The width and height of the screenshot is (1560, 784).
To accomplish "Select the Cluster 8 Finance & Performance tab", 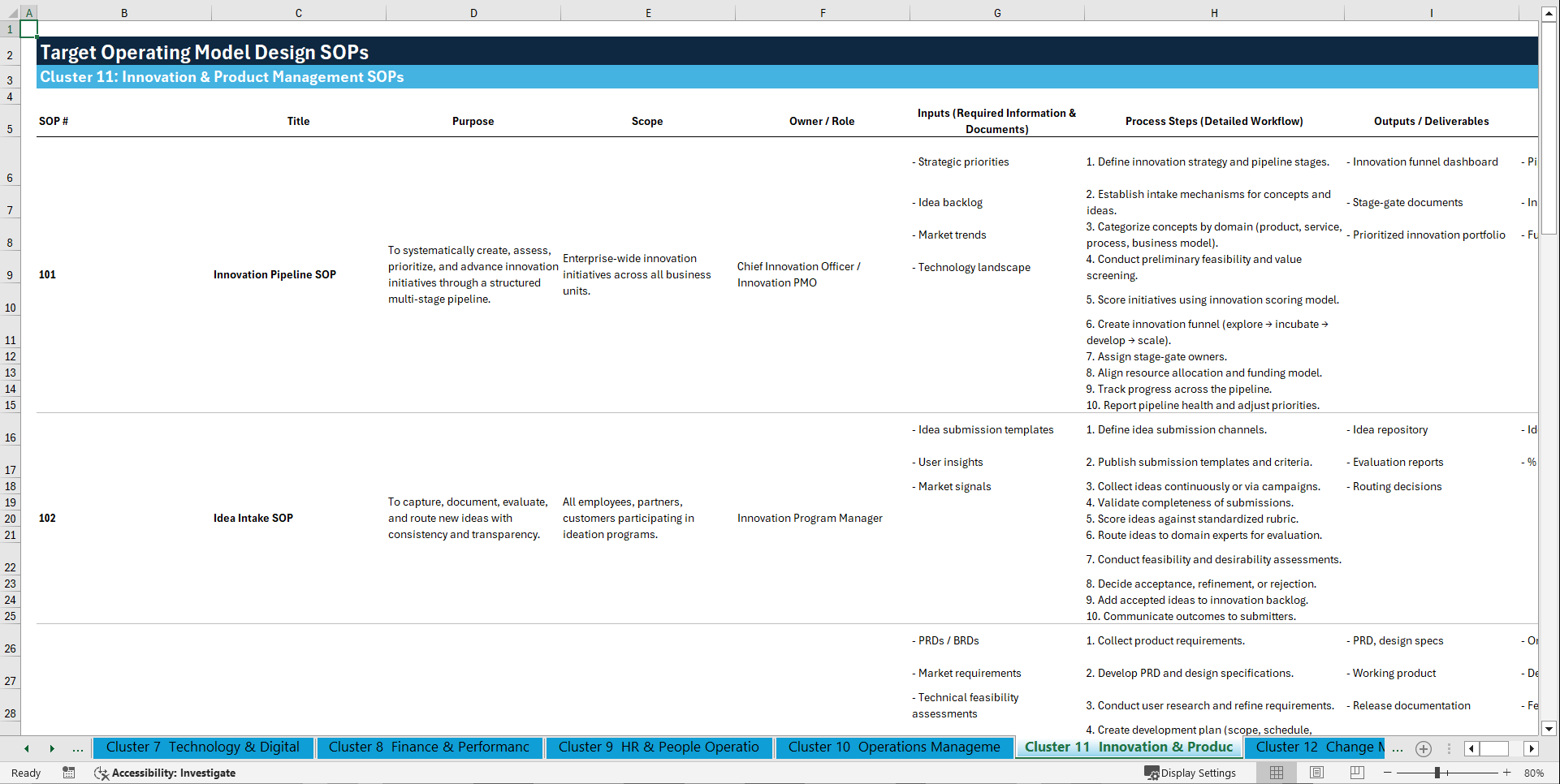I will point(430,747).
